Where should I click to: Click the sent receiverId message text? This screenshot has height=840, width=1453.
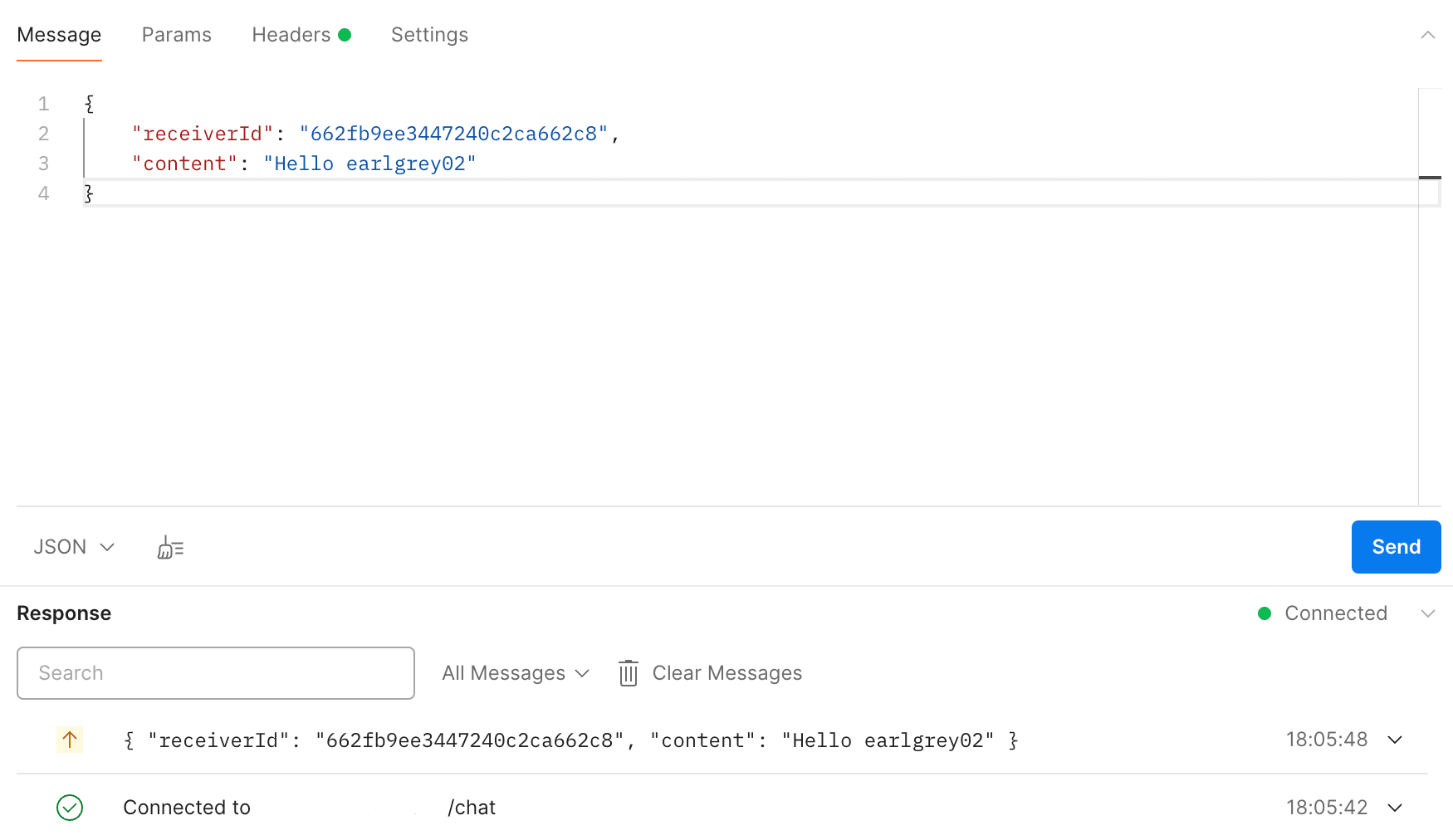click(571, 740)
